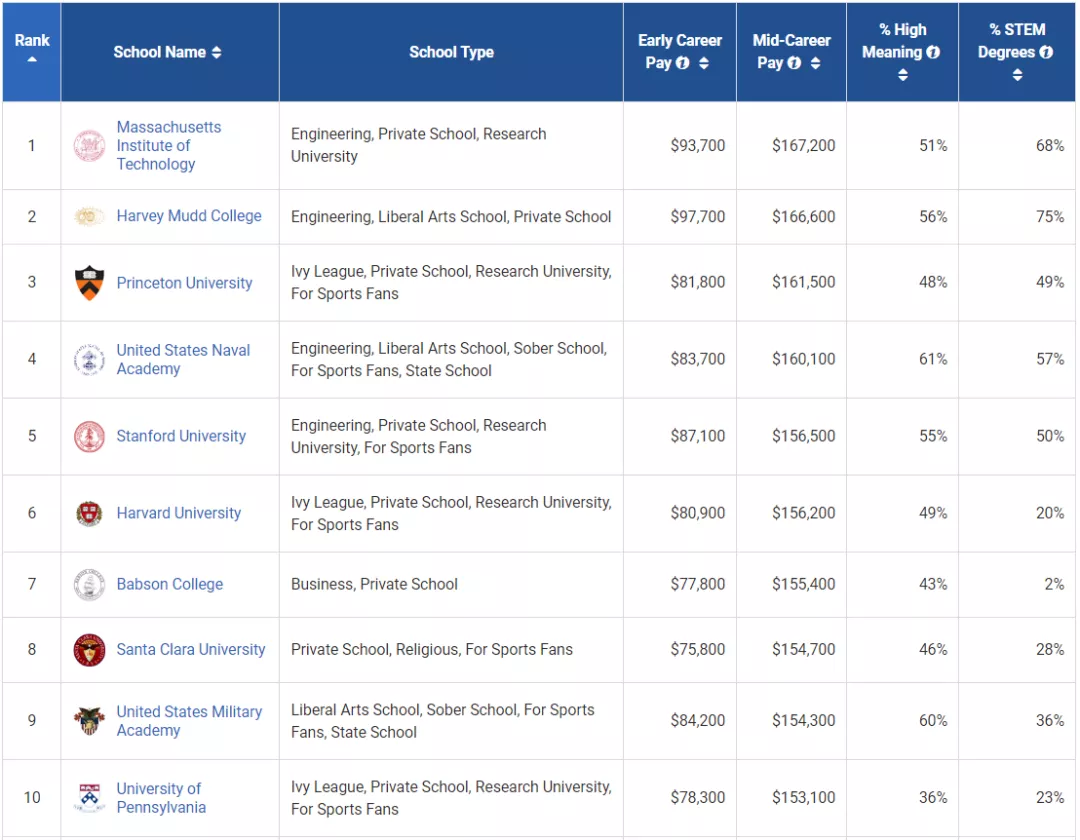Image resolution: width=1080 pixels, height=840 pixels.
Task: Select Stanford's early career pay $87,100
Action: coord(698,436)
